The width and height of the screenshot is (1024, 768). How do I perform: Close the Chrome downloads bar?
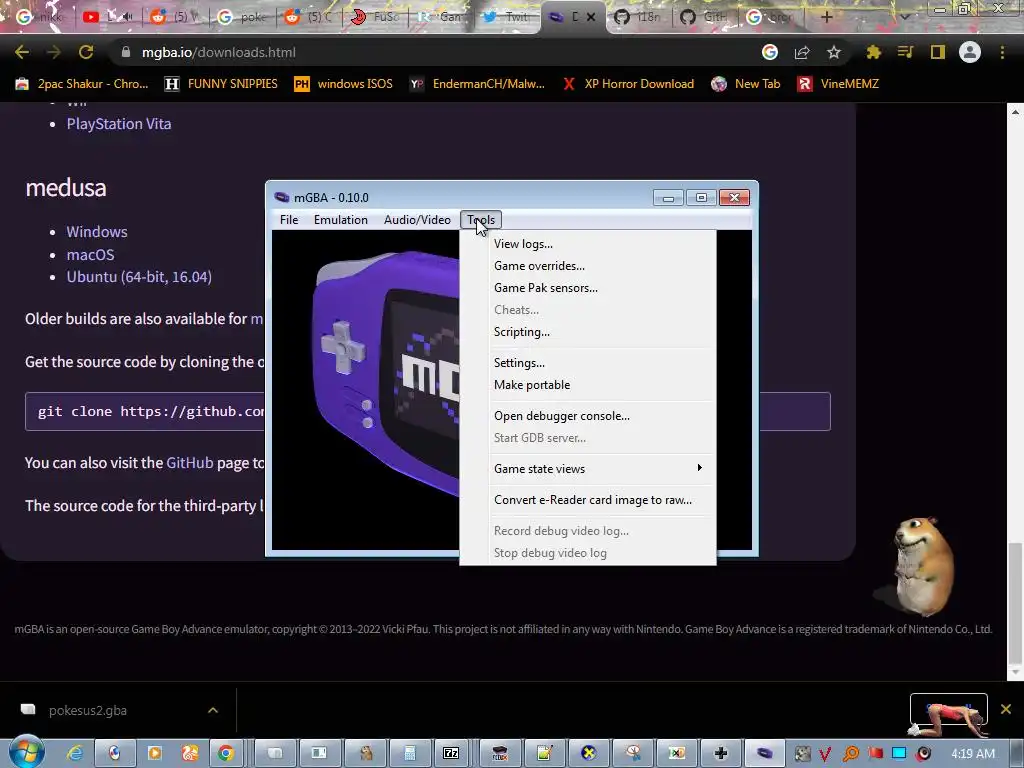click(1006, 709)
